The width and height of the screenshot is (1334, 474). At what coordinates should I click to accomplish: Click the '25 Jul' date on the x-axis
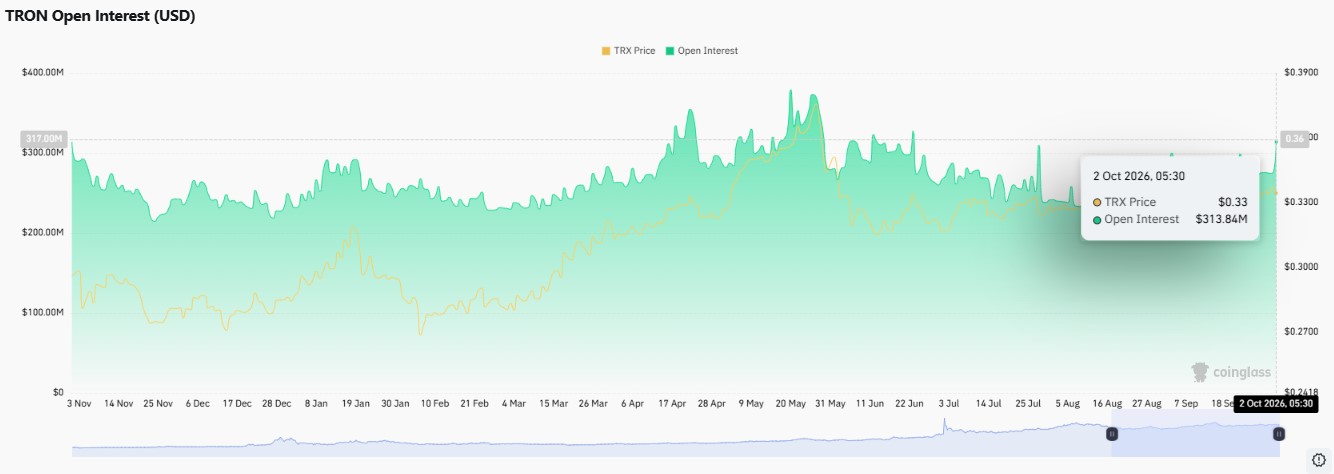1028,404
